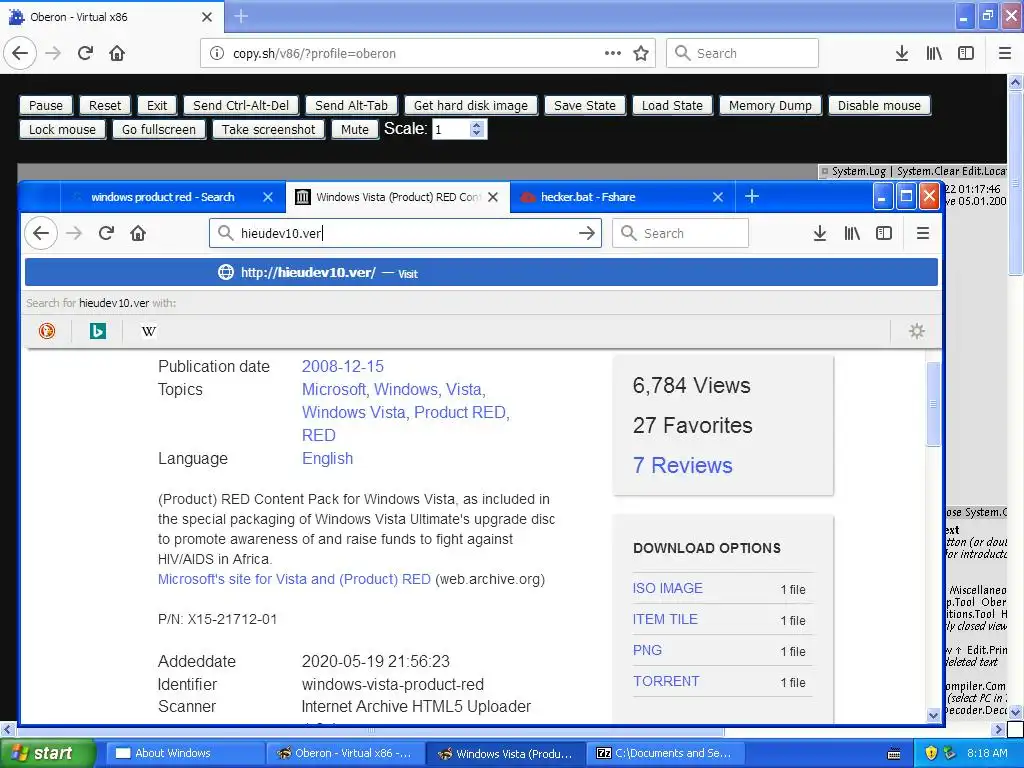Image resolution: width=1024 pixels, height=768 pixels.
Task: Pause the emulator
Action: pyautogui.click(x=46, y=105)
